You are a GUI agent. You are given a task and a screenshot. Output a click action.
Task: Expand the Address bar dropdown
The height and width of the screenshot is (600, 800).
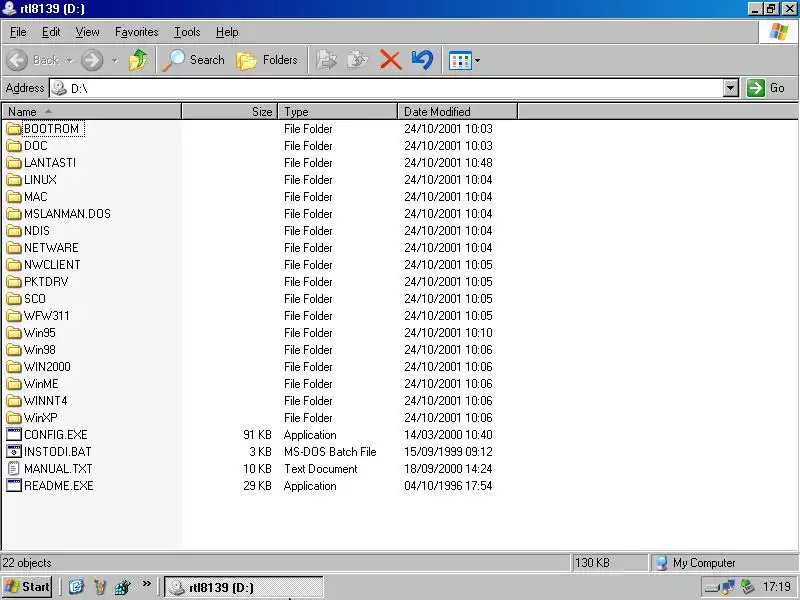[731, 88]
